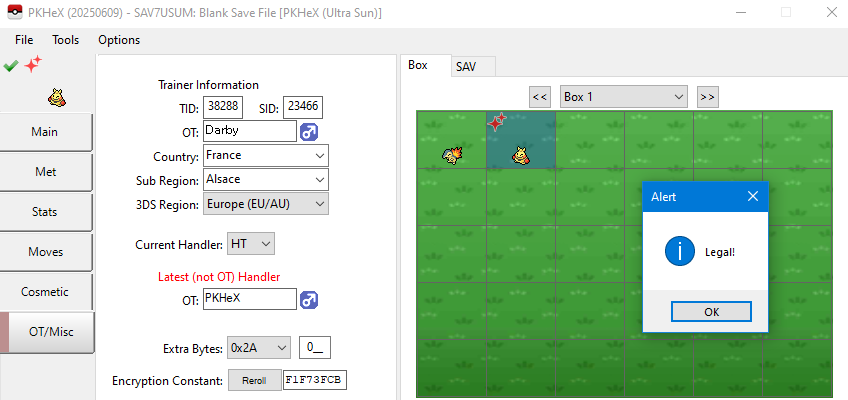Click the green legality checkmark icon

pos(11,65)
